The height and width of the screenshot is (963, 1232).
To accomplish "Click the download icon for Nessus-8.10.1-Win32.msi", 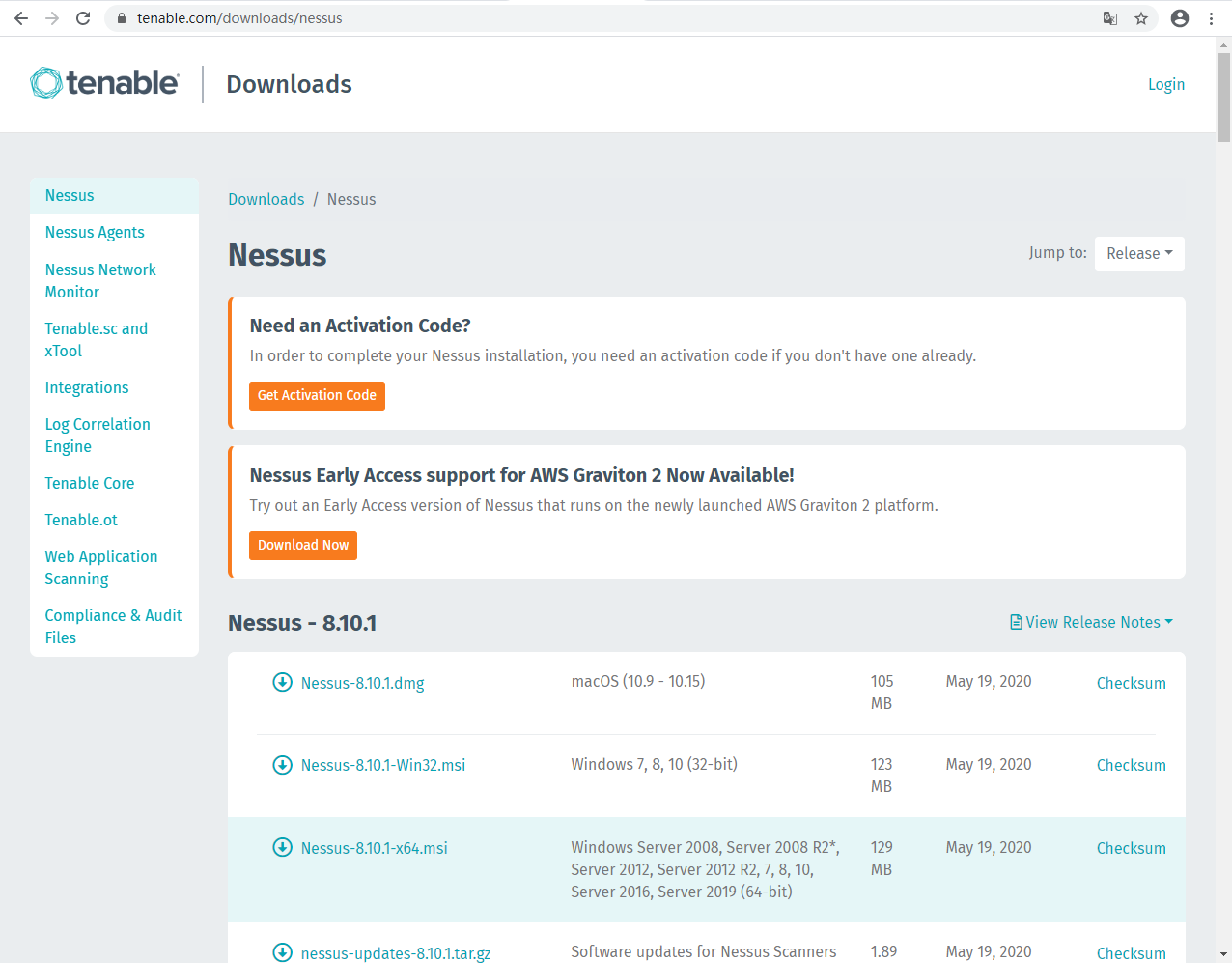I will pos(282,764).
